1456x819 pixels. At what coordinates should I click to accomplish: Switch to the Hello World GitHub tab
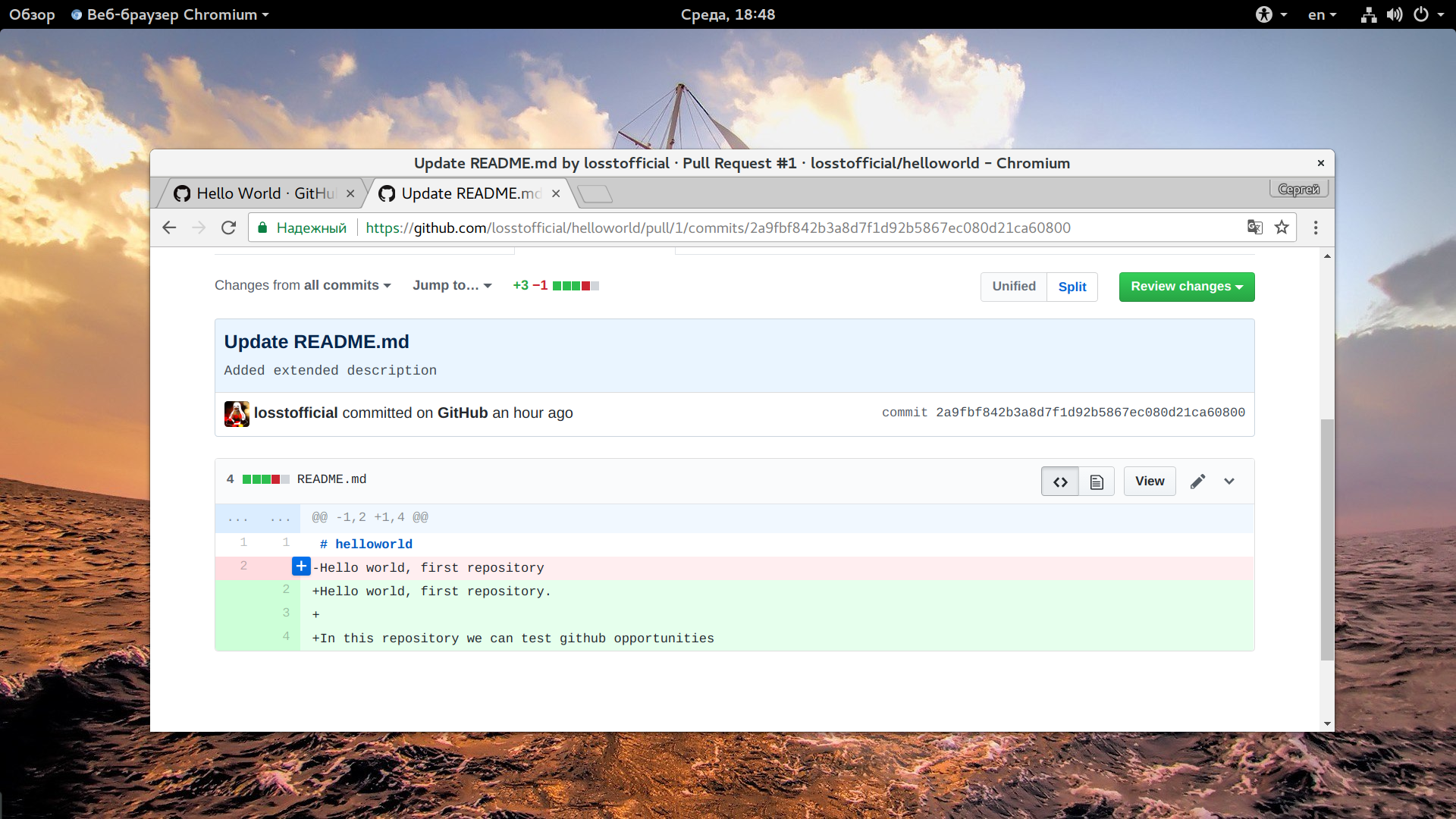[264, 193]
